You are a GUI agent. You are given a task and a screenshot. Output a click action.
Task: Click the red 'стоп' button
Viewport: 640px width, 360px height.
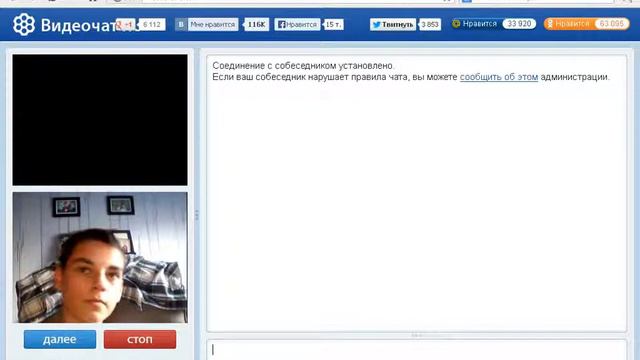tap(140, 339)
